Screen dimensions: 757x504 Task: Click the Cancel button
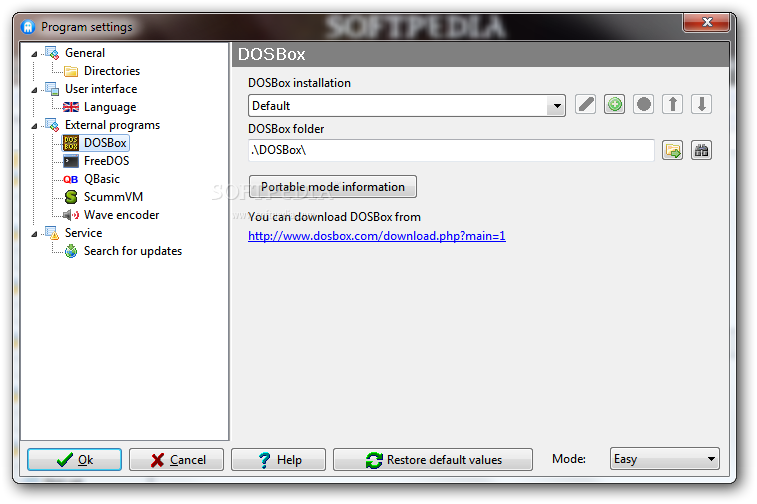click(x=176, y=460)
